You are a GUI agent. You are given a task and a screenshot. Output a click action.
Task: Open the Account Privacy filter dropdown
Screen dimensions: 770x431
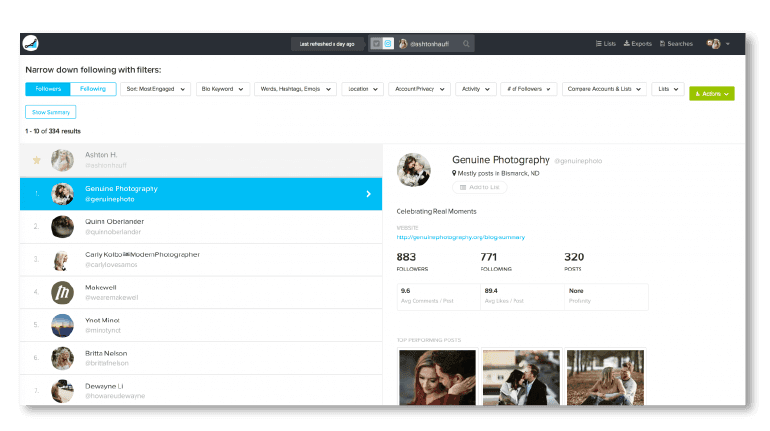click(x=418, y=90)
